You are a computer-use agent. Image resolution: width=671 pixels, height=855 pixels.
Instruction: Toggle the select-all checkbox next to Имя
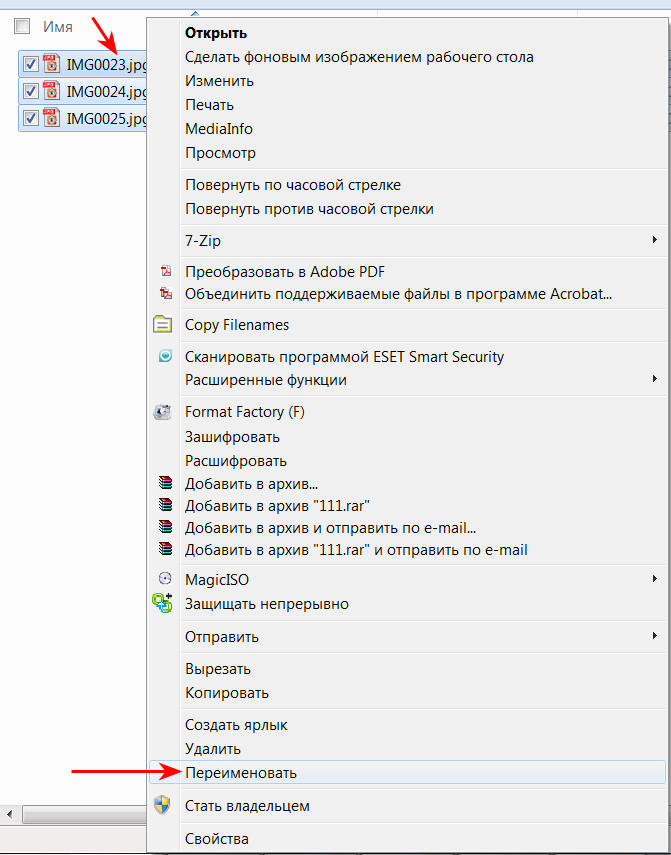tap(22, 26)
